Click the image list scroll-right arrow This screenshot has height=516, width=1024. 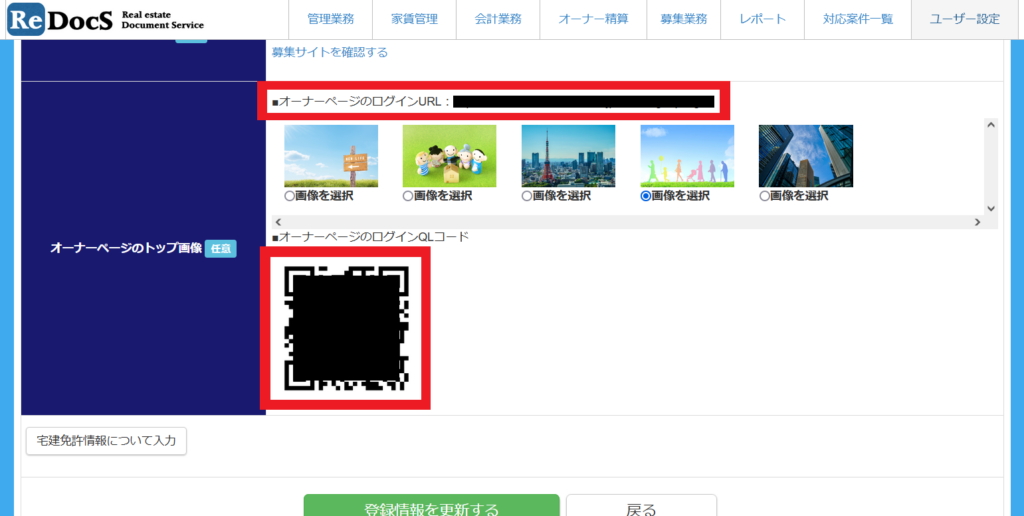(x=978, y=222)
